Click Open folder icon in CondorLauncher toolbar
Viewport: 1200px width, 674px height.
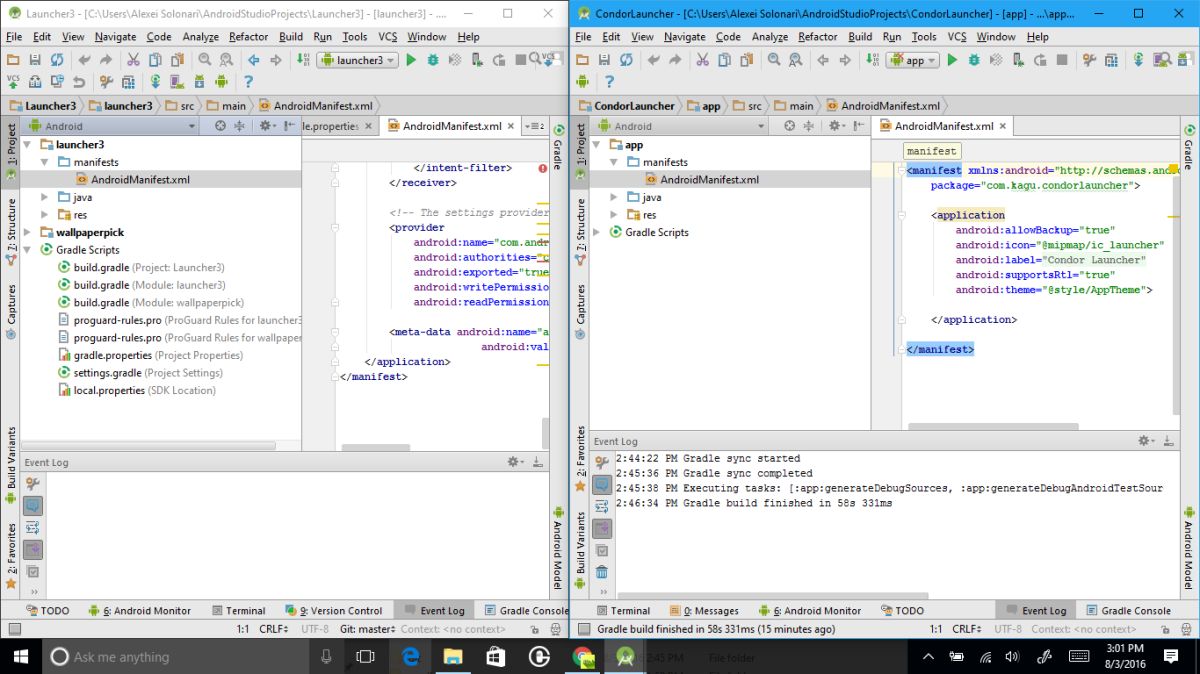tap(583, 60)
